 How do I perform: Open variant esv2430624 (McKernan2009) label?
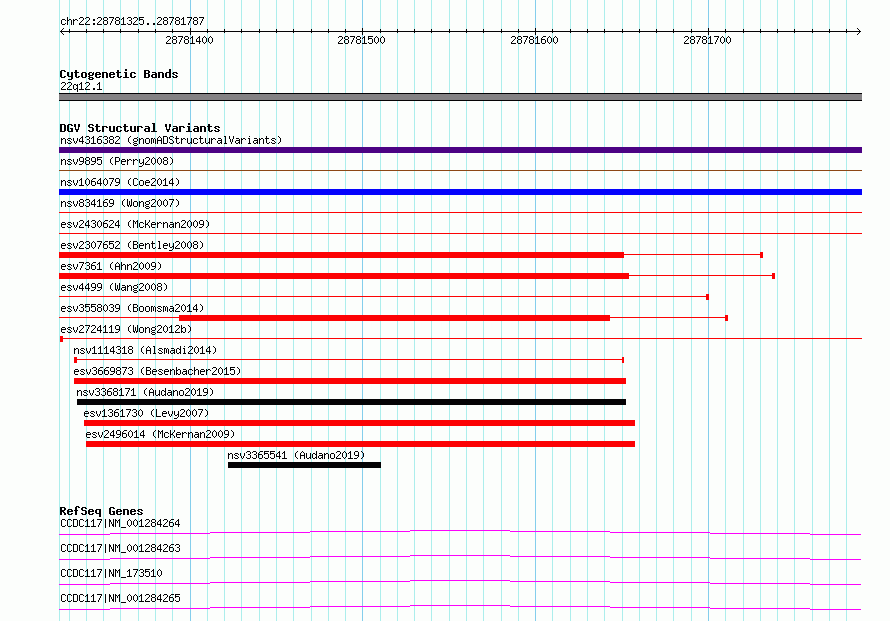(x=135, y=224)
